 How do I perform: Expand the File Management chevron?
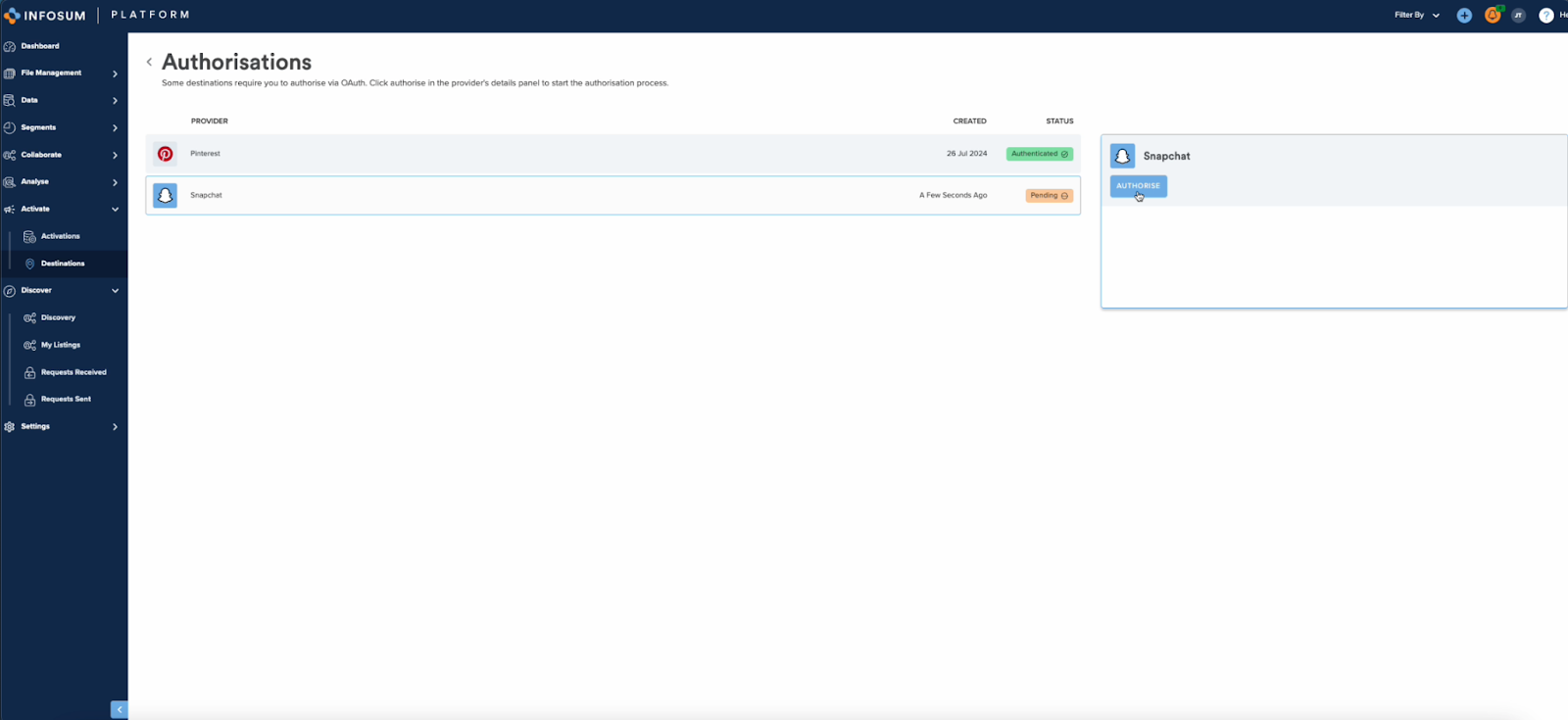point(115,73)
